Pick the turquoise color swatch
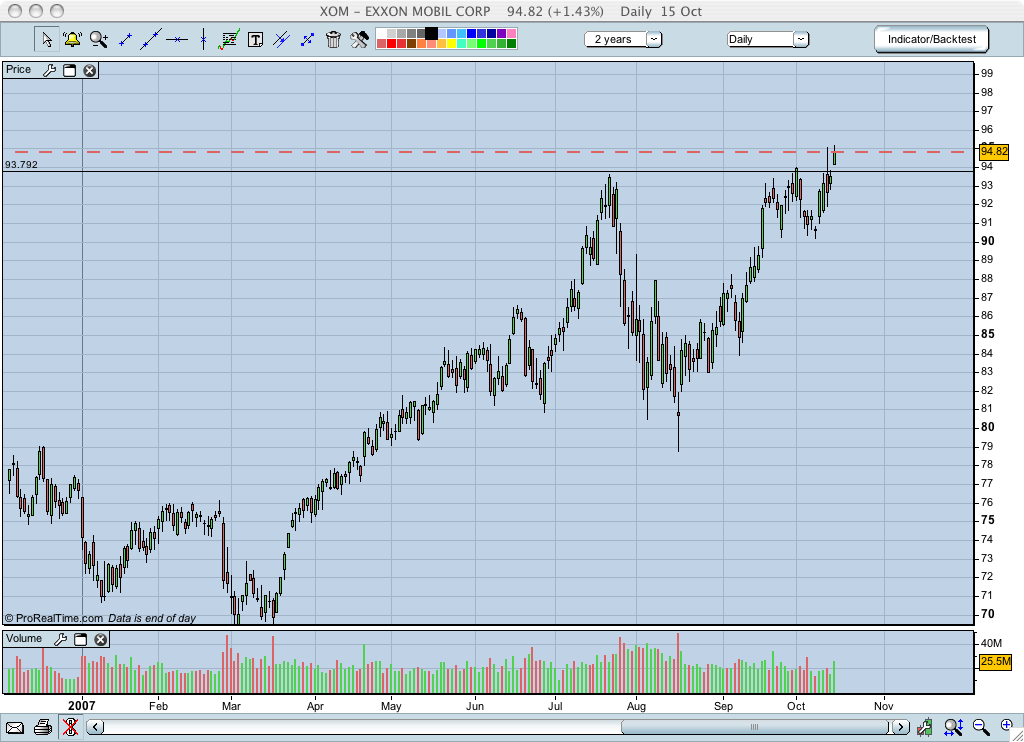 [x=461, y=43]
